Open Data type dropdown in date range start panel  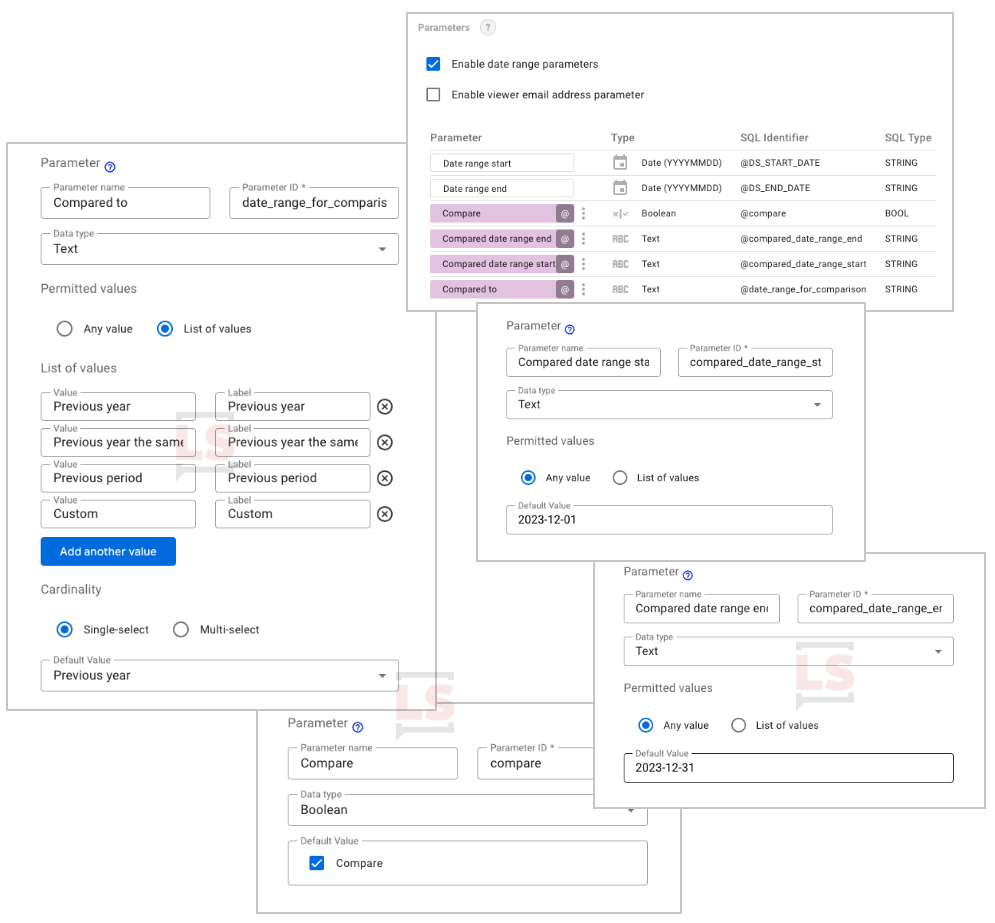point(669,405)
